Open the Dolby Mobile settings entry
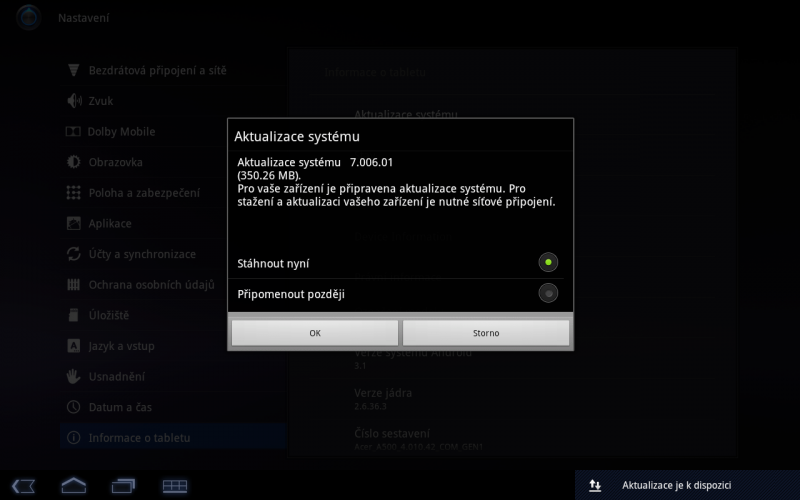 pyautogui.click(x=172, y=132)
